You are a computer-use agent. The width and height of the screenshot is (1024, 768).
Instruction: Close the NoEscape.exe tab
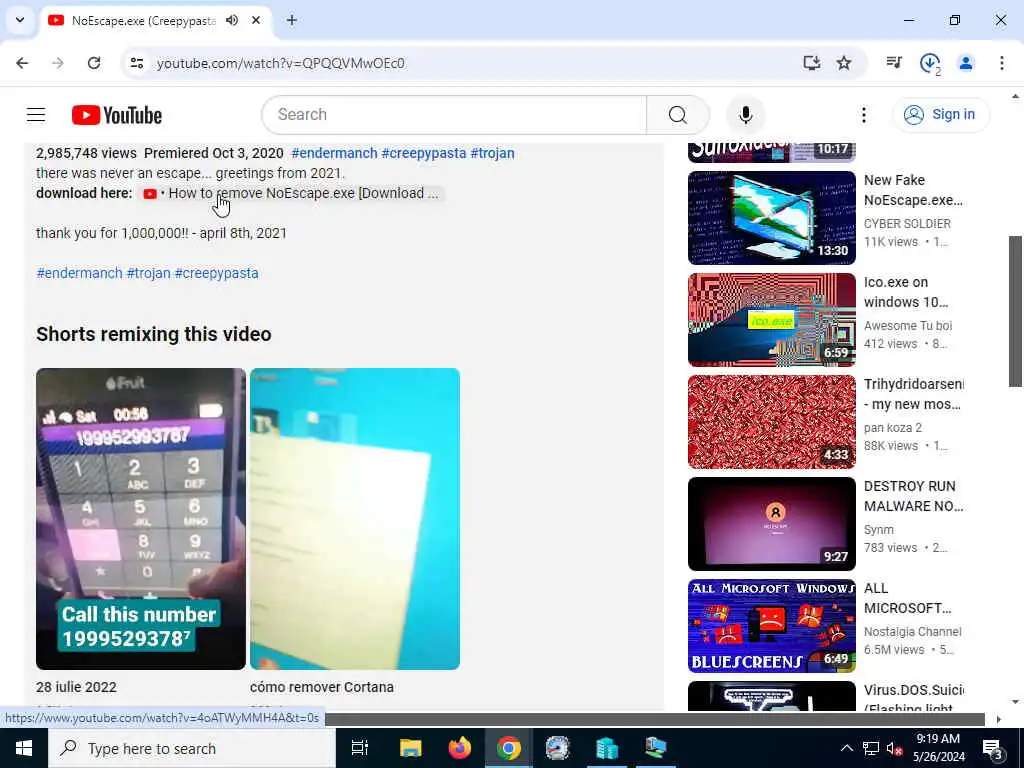(x=256, y=20)
